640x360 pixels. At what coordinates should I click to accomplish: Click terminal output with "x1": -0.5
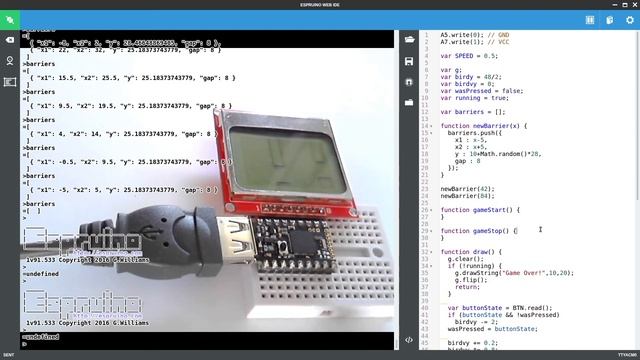131,162
